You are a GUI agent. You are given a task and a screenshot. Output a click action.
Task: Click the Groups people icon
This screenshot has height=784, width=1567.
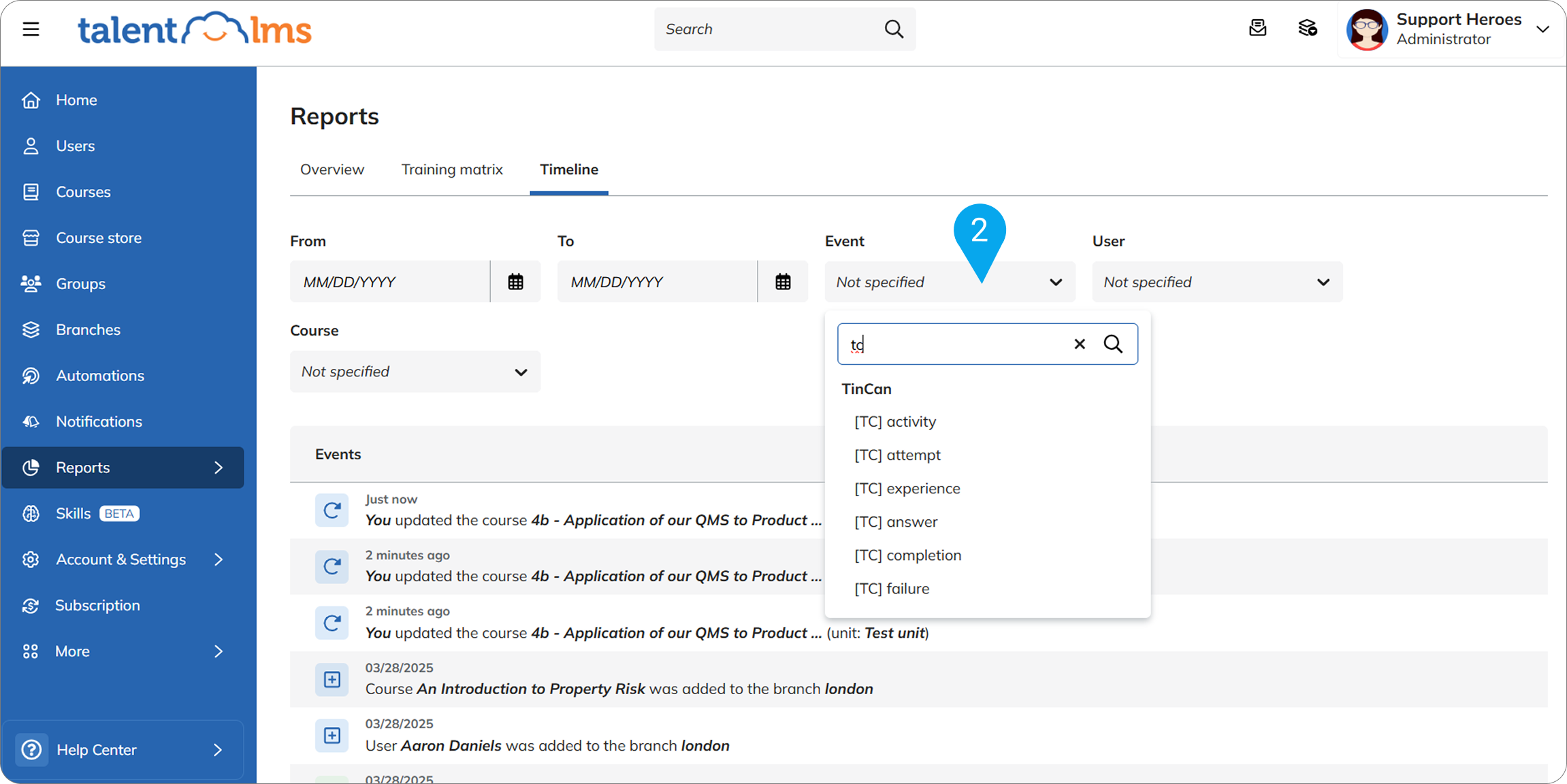(31, 284)
